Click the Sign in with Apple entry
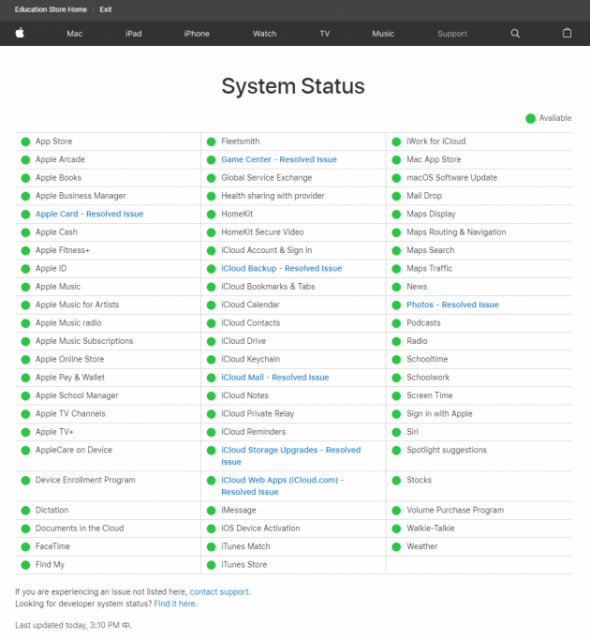Screen dimensions: 590x640 pyautogui.click(x=439, y=413)
